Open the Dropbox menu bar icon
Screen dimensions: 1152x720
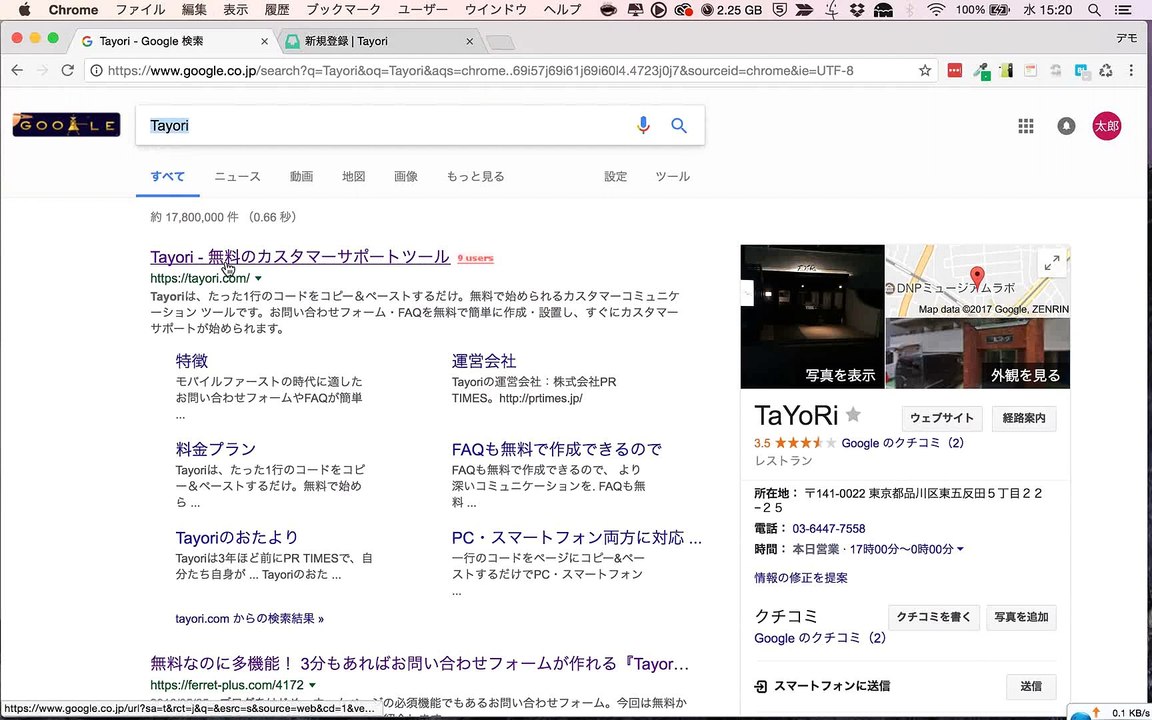(x=857, y=10)
